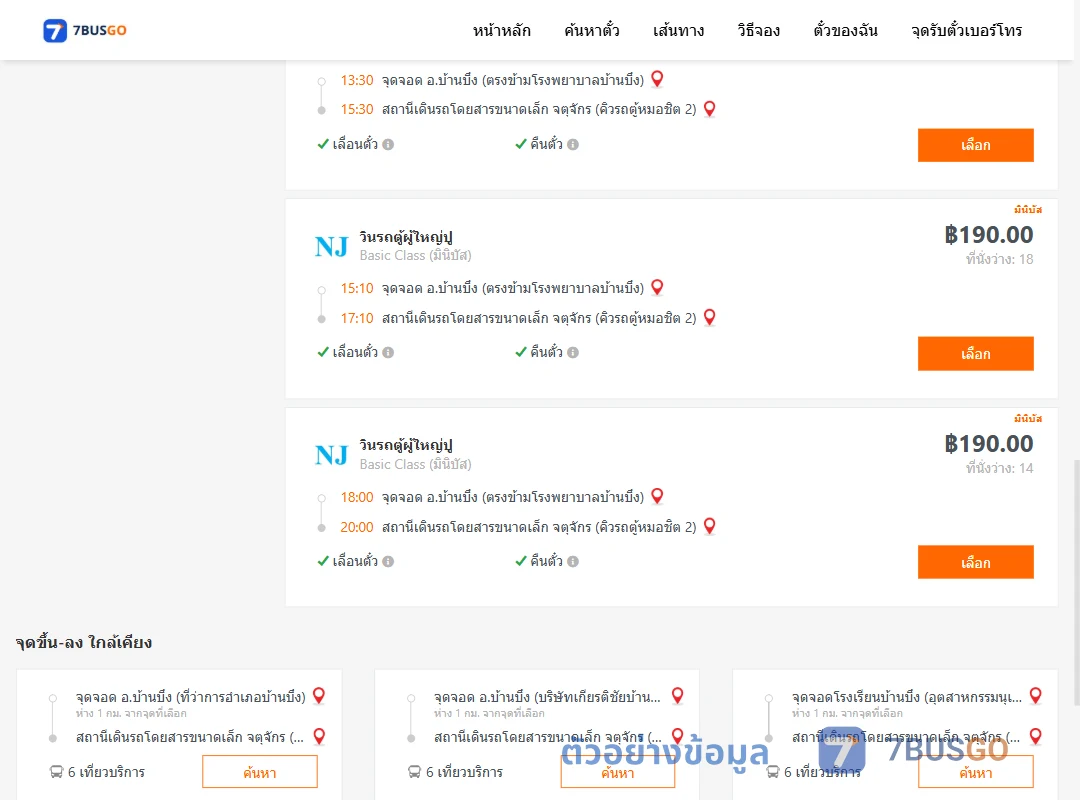
Task: Click ที่นั่งว่าง: 14 seat count
Action: [x=999, y=468]
